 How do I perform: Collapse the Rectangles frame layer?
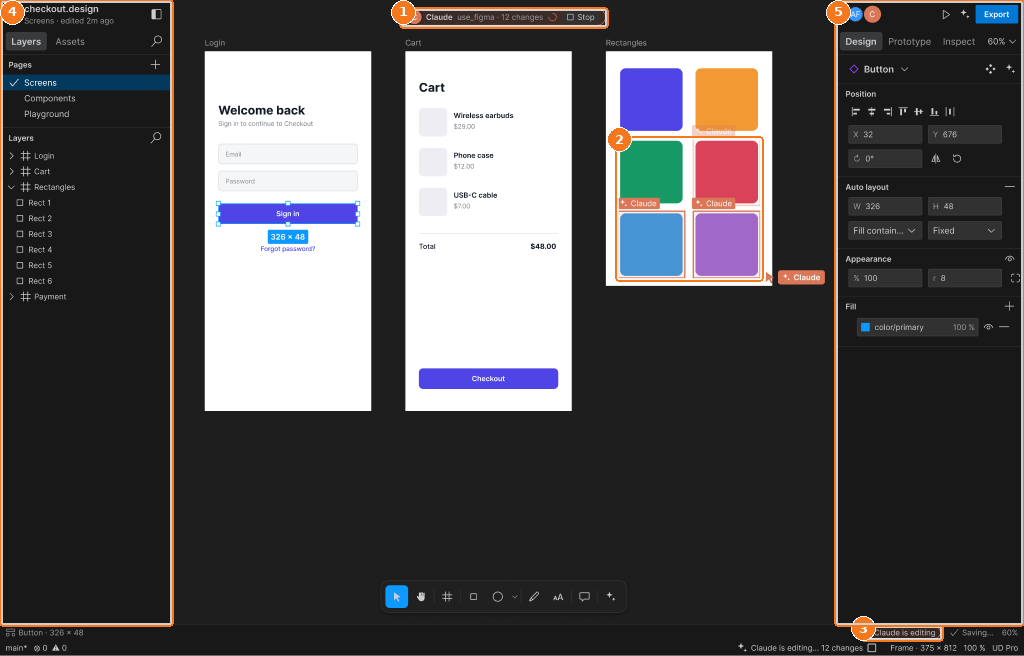pyautogui.click(x=12, y=187)
